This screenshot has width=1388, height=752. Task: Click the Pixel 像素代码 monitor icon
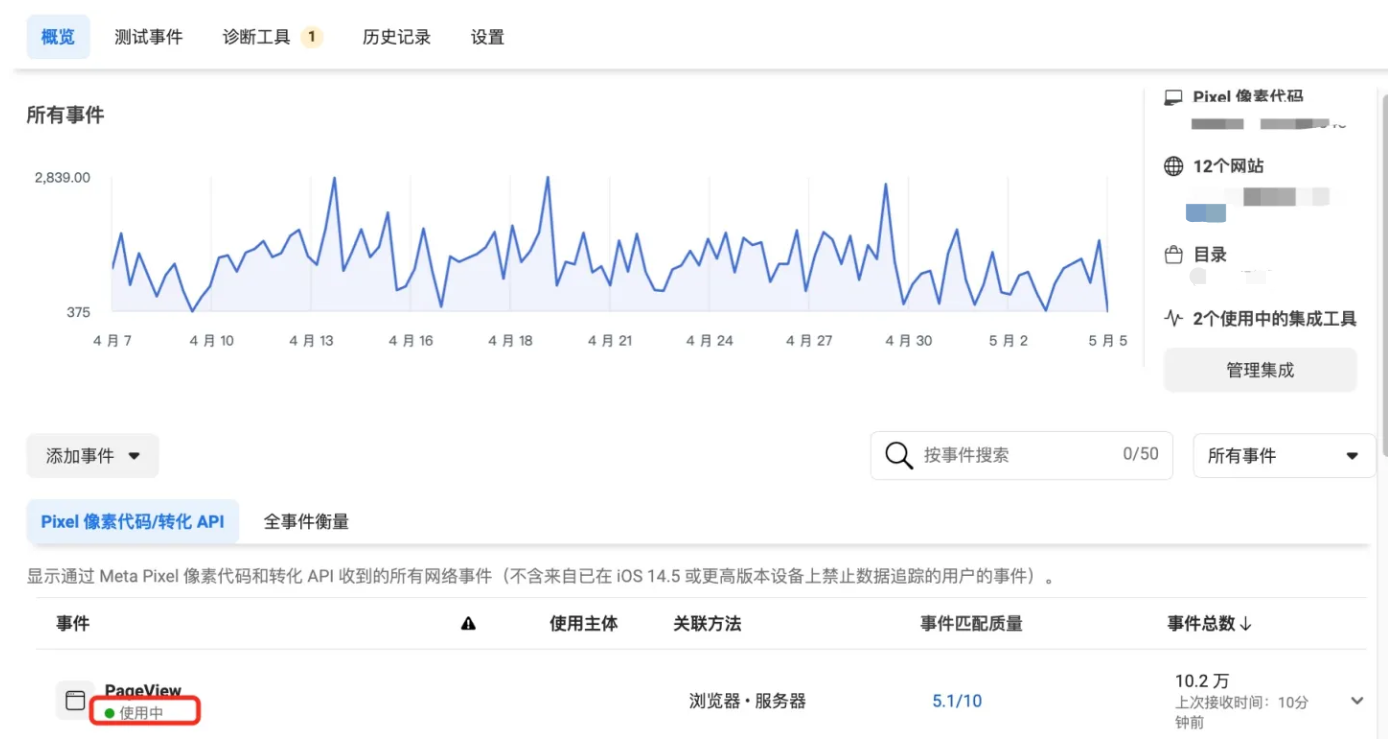1172,95
